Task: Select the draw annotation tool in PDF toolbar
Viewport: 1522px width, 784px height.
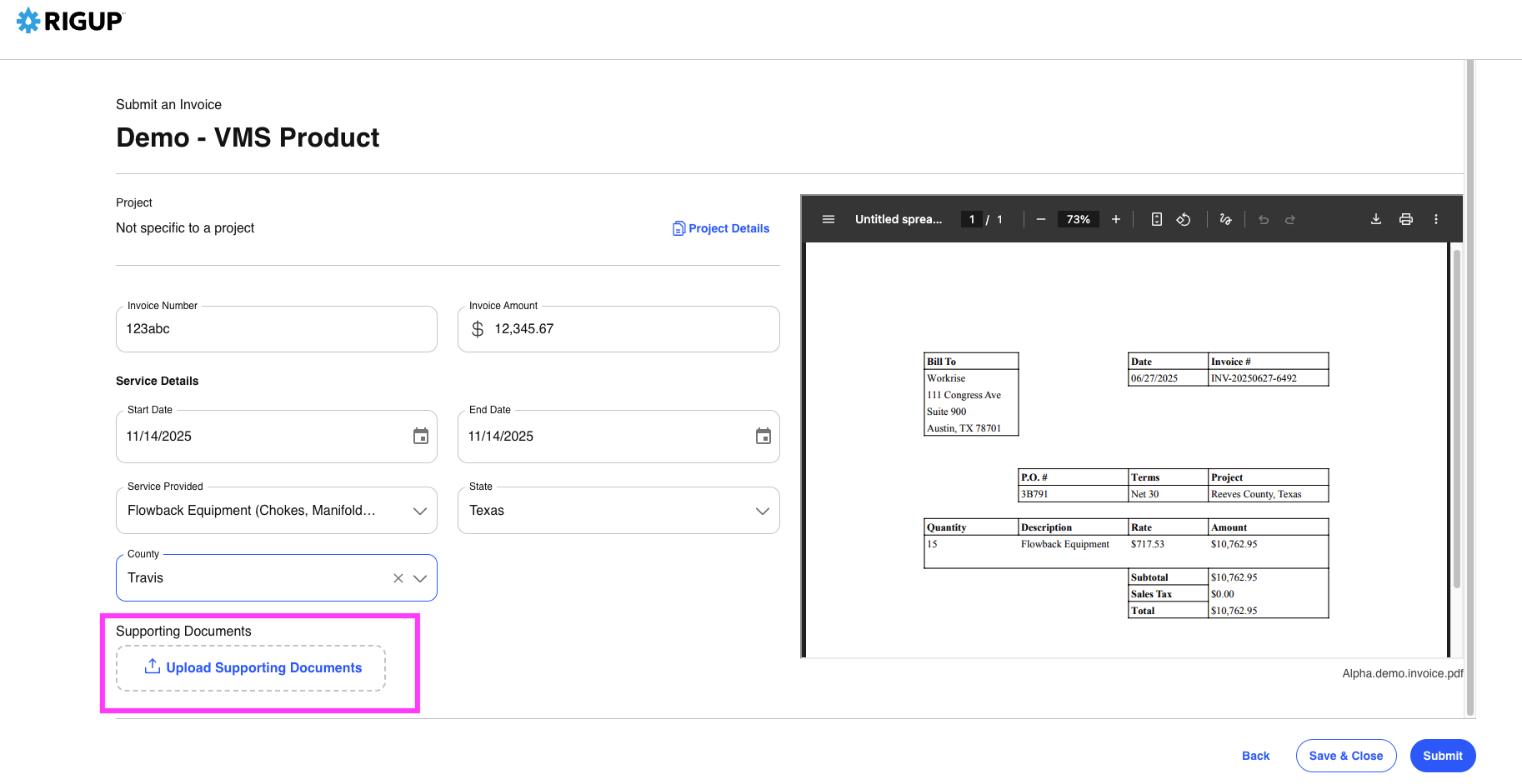Action: [1225, 219]
